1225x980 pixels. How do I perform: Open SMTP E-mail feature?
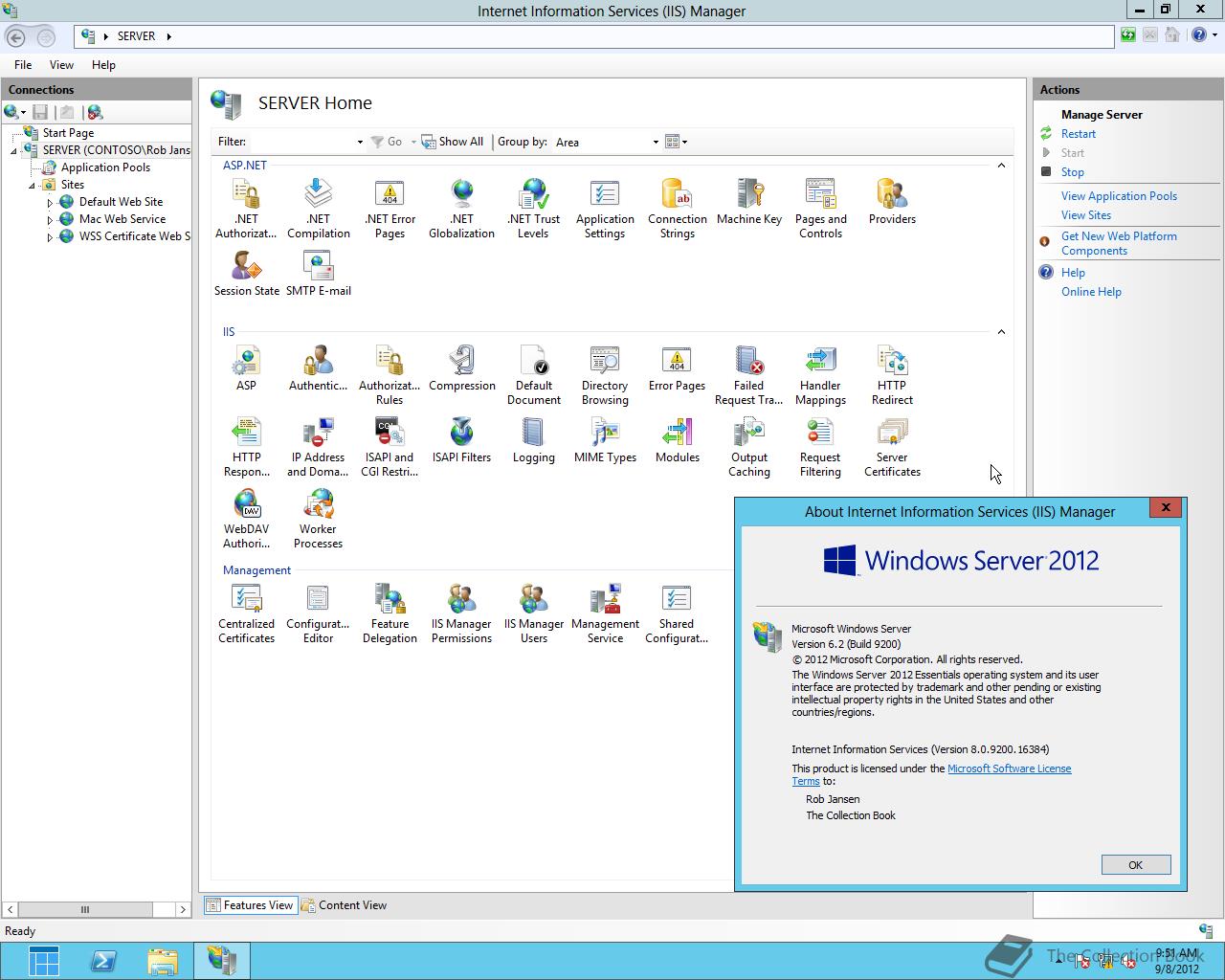tap(318, 274)
